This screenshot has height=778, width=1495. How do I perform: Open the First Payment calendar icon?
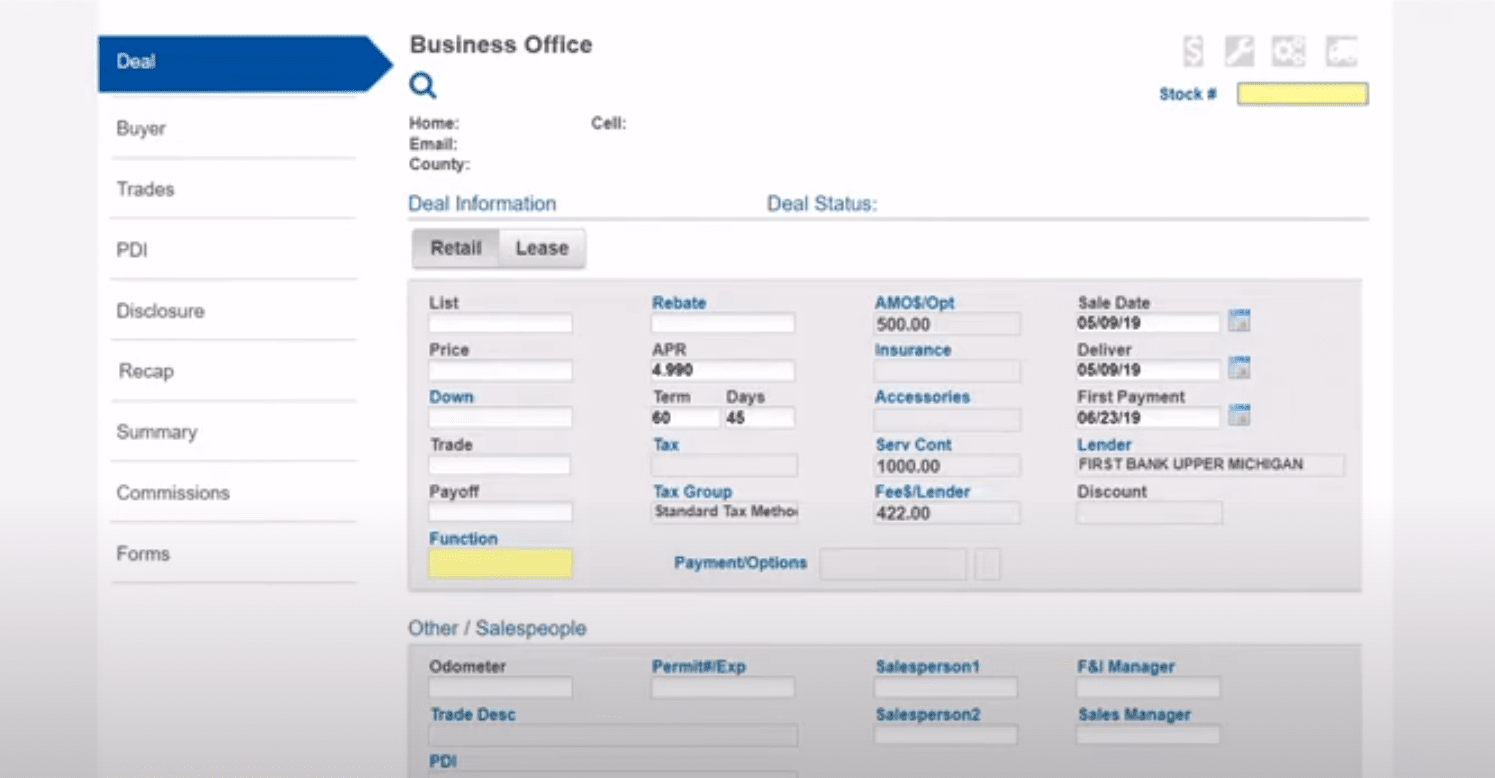[x=1239, y=415]
